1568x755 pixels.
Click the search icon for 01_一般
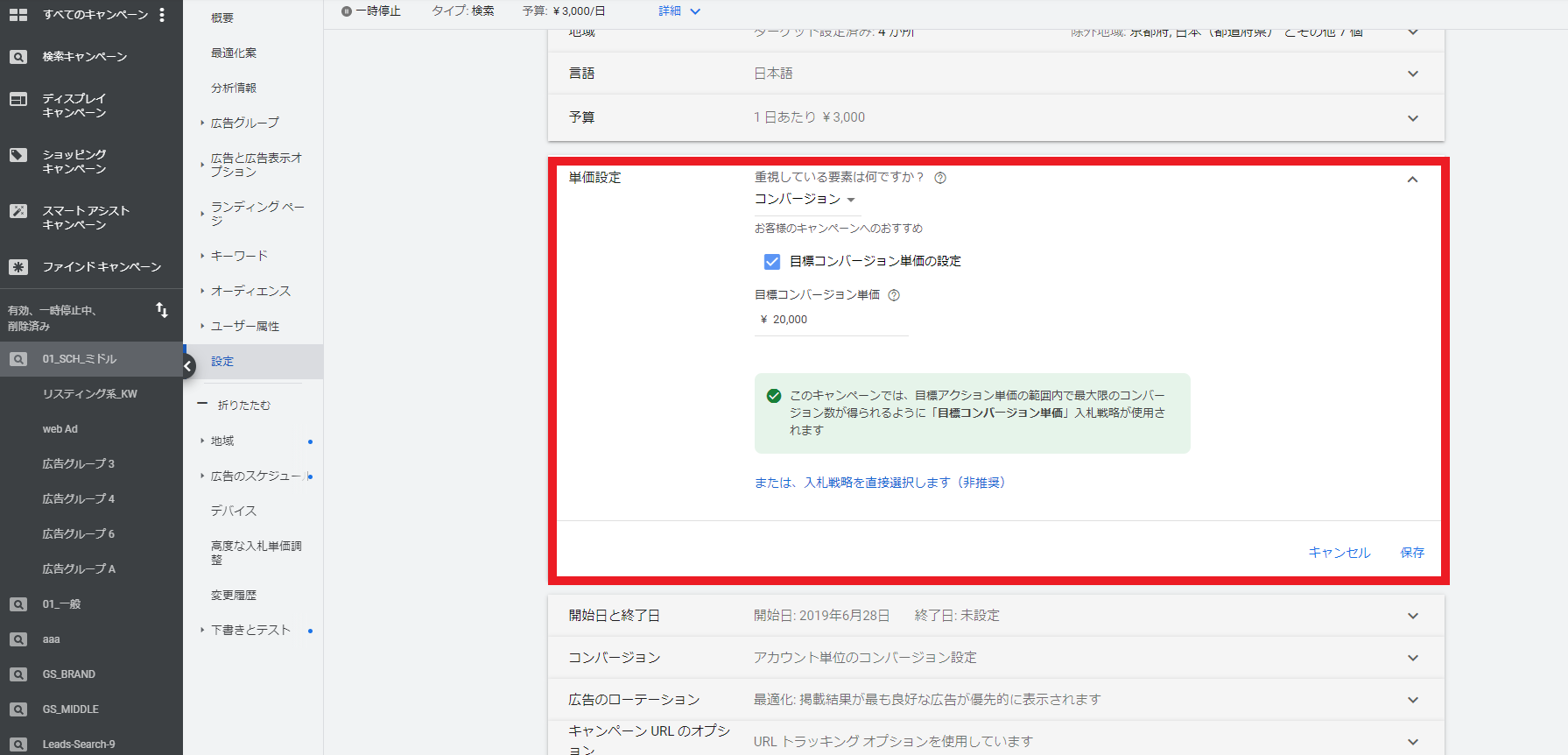[x=18, y=604]
